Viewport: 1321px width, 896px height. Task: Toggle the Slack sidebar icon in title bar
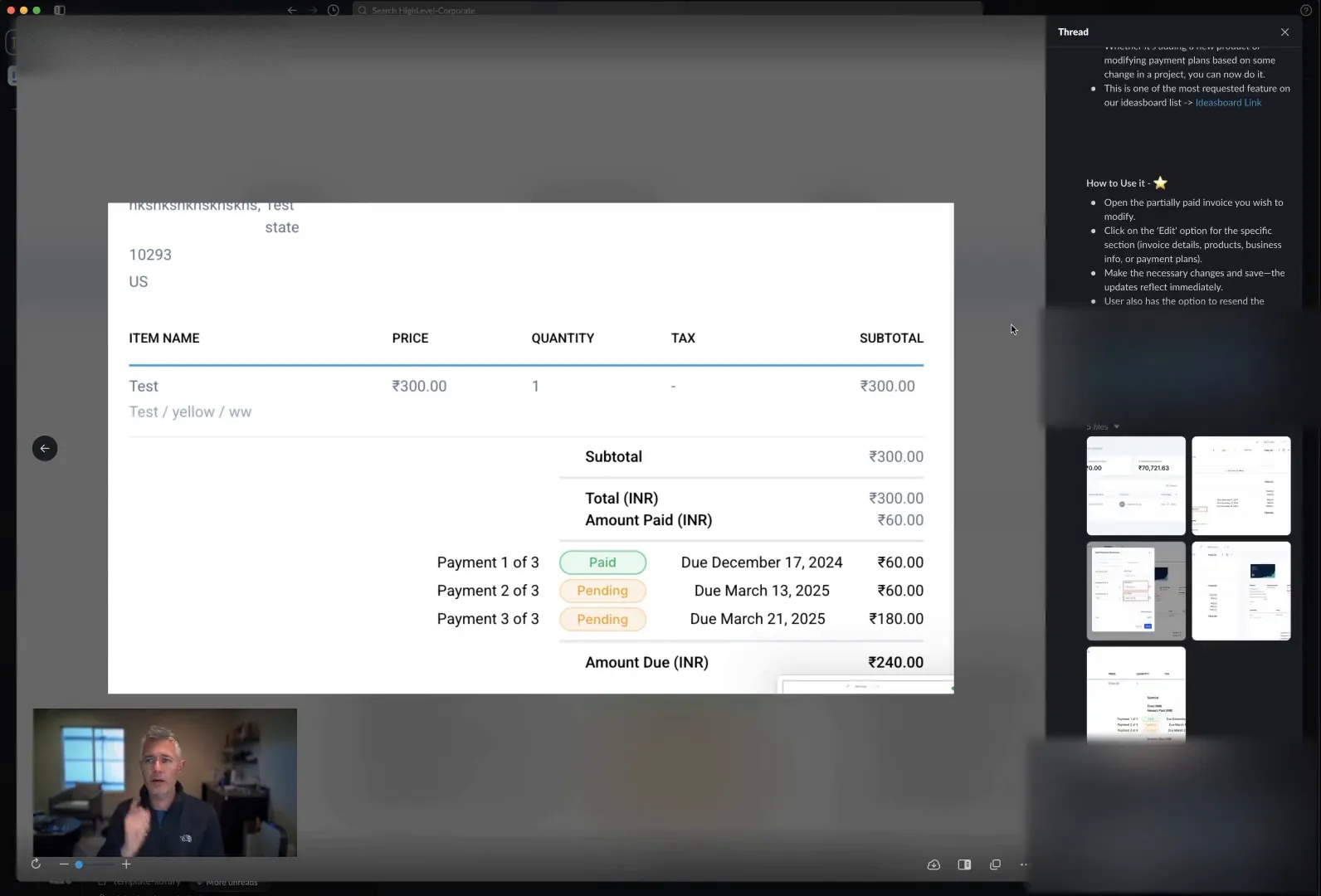(x=60, y=10)
